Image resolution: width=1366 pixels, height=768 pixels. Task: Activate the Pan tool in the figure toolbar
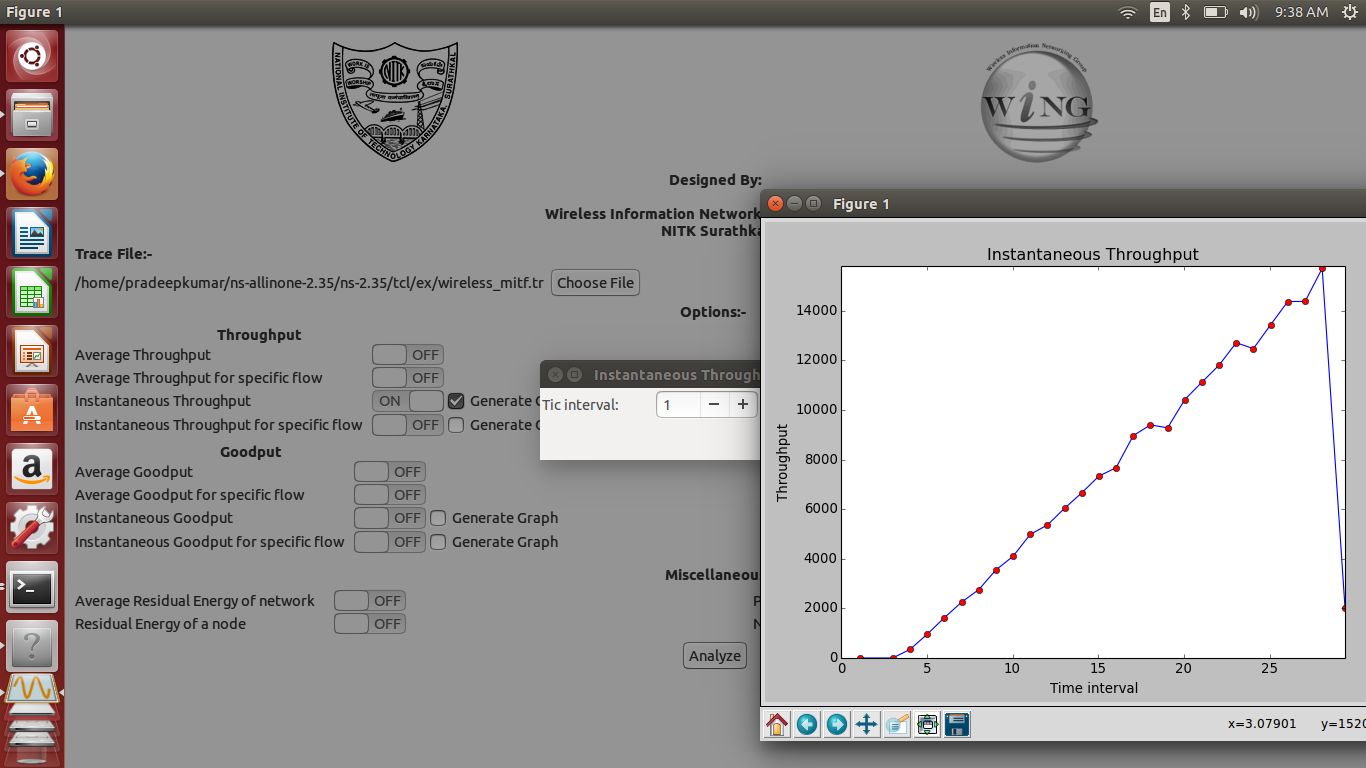pos(867,724)
